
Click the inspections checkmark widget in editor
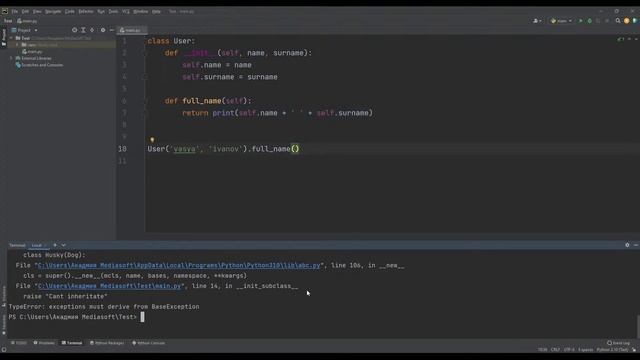point(621,39)
